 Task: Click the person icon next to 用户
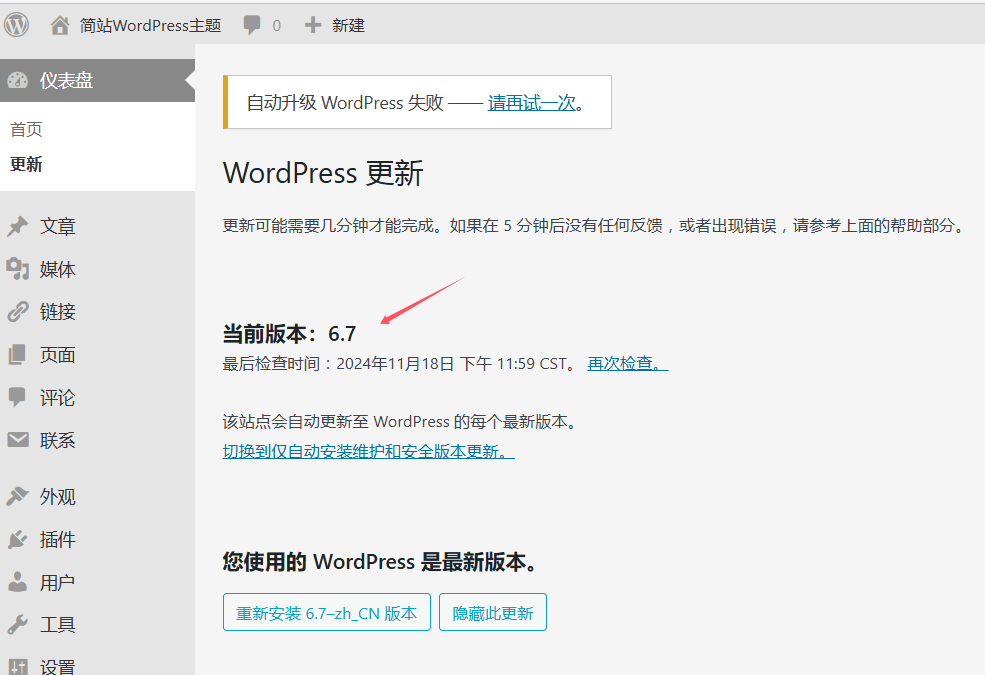(x=18, y=582)
